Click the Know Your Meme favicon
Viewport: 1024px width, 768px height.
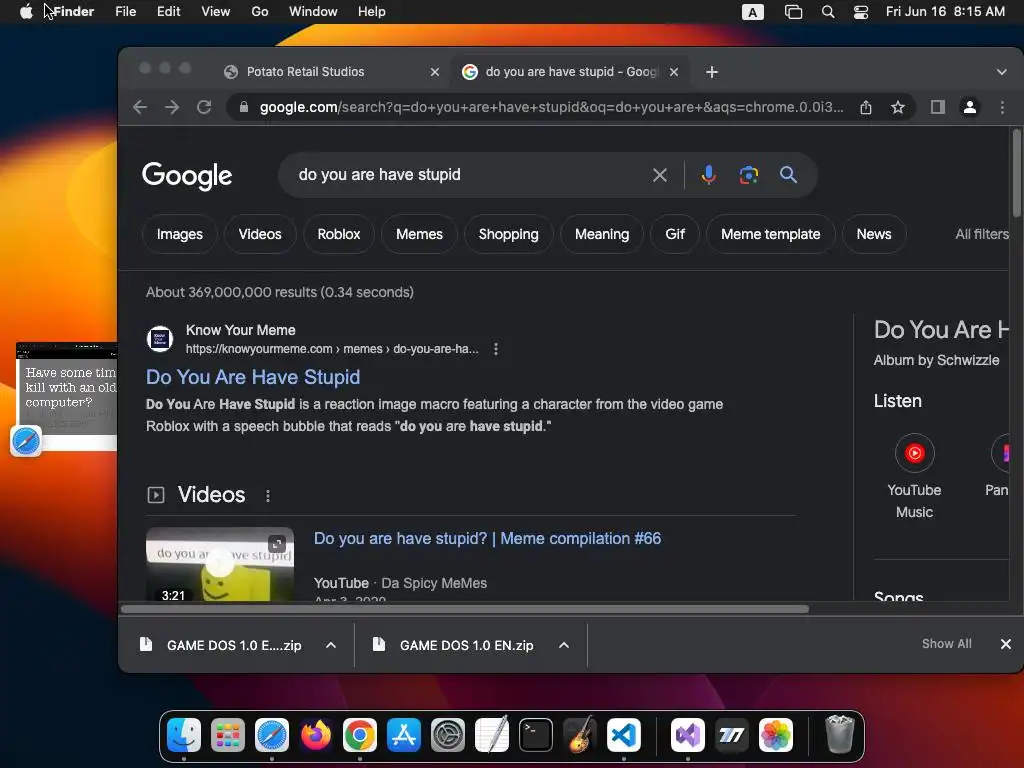coord(160,339)
